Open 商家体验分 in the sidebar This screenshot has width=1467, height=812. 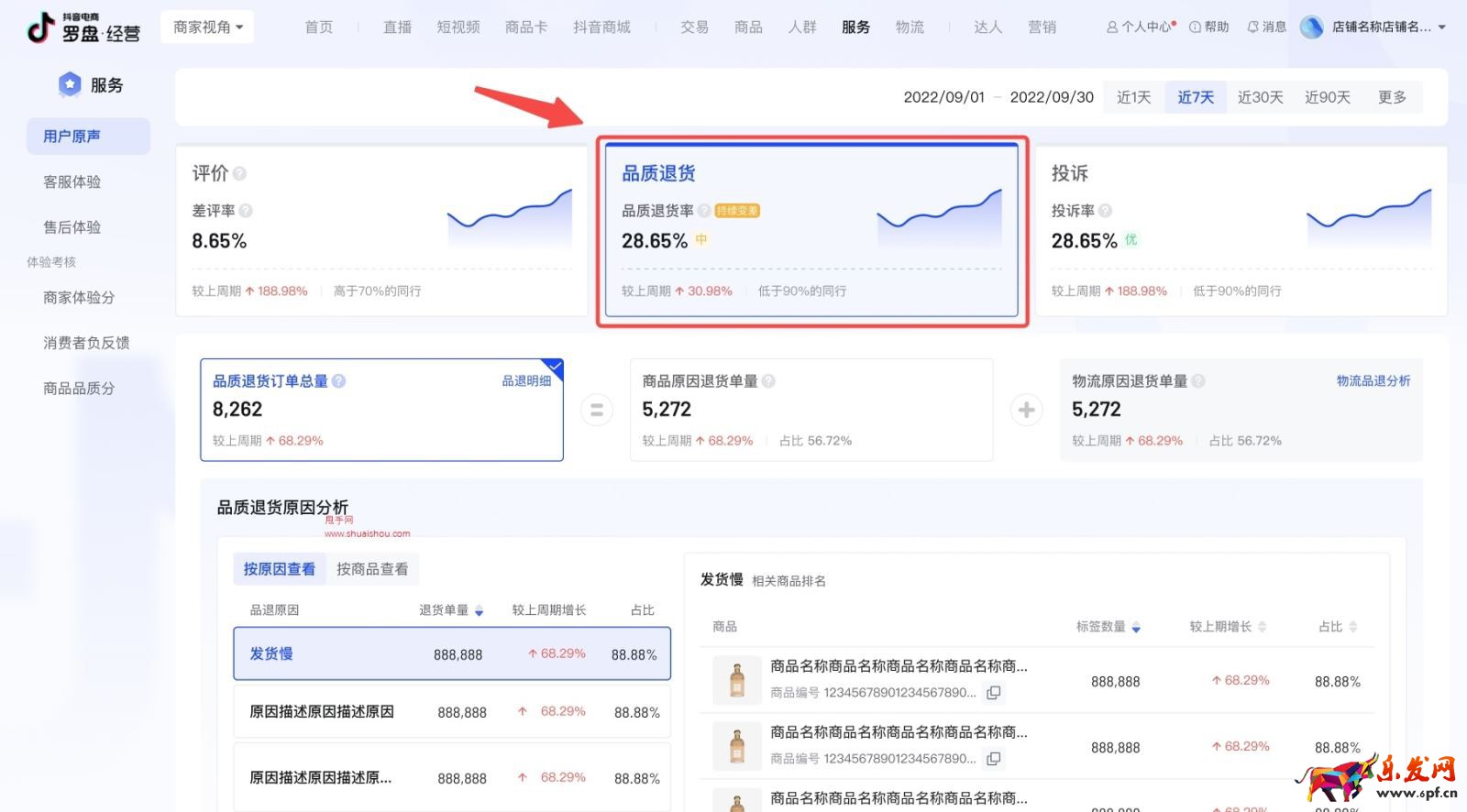click(x=79, y=297)
